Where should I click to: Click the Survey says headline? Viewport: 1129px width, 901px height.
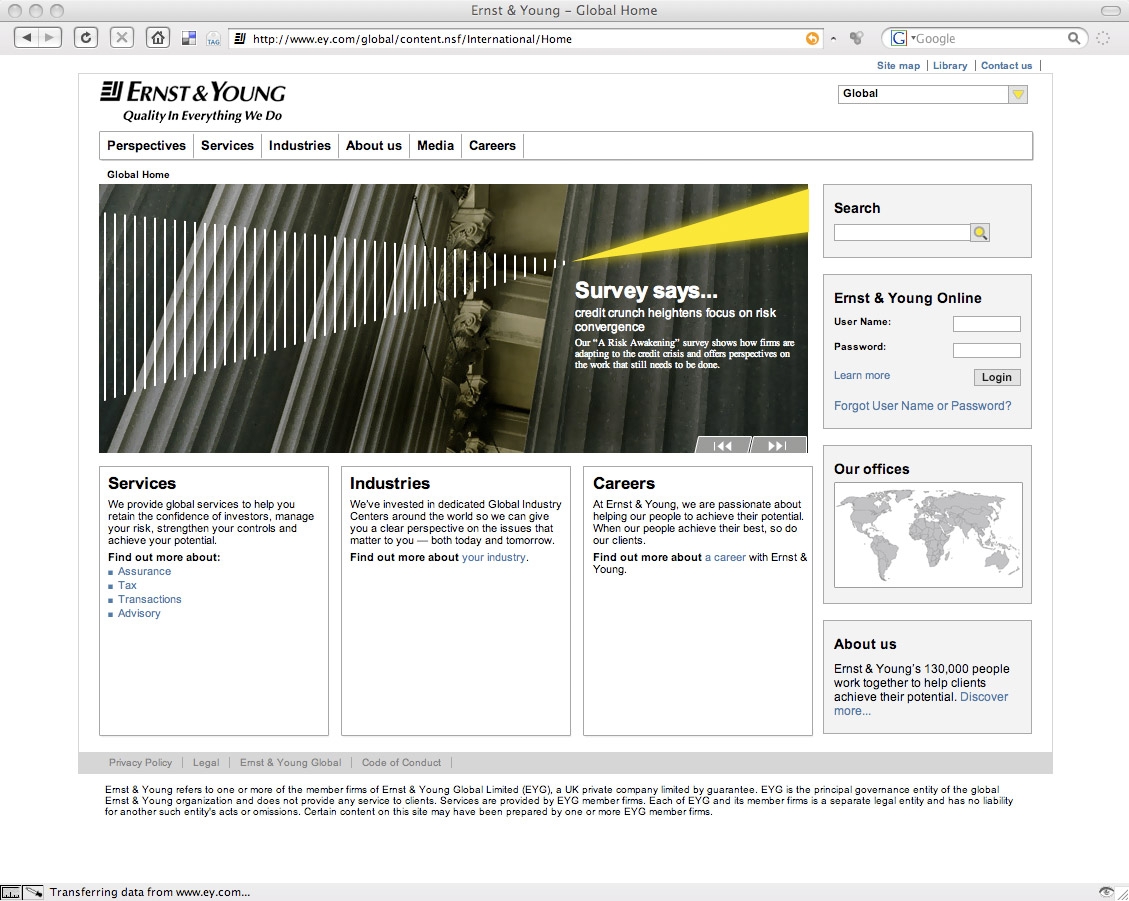pyautogui.click(x=646, y=290)
